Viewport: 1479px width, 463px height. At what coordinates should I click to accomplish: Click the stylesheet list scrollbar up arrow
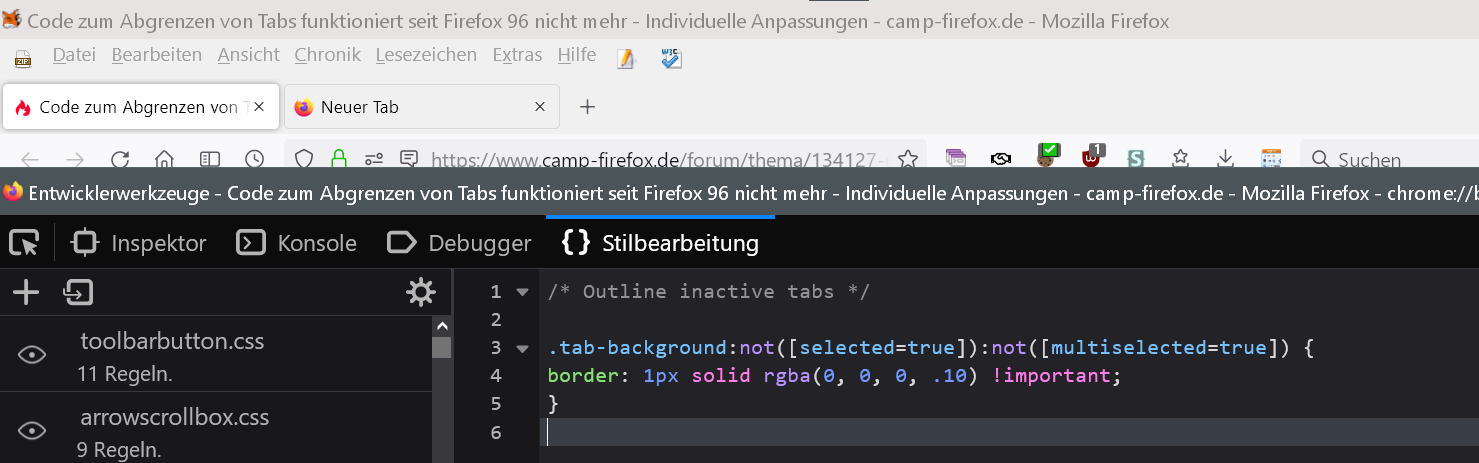tap(441, 326)
